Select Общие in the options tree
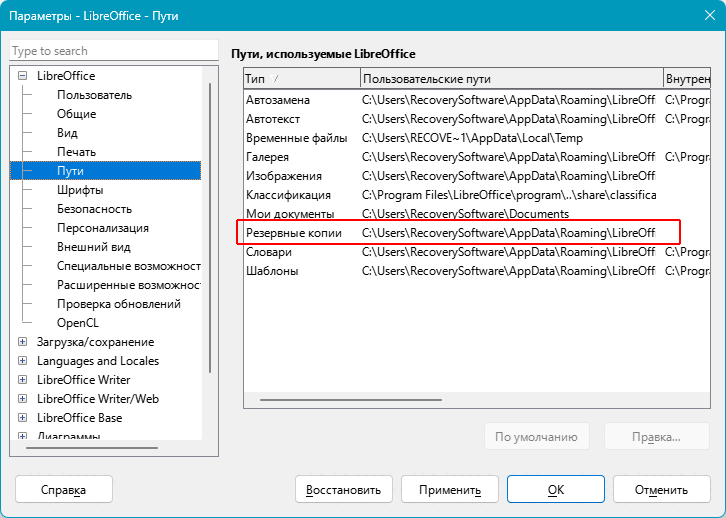Viewport: 726px width, 518px height. tap(76, 114)
